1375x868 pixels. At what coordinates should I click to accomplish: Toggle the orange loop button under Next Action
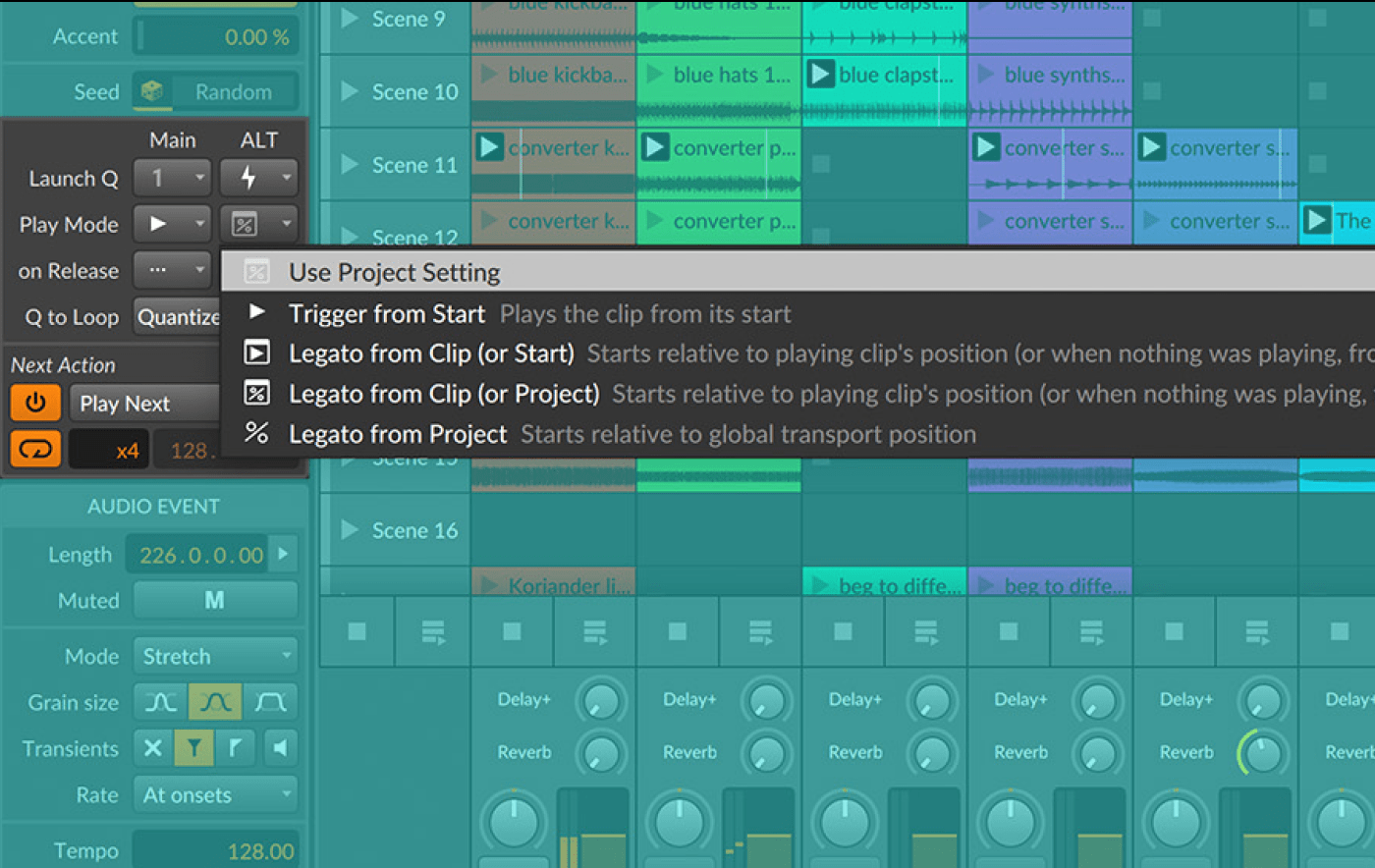tap(35, 449)
